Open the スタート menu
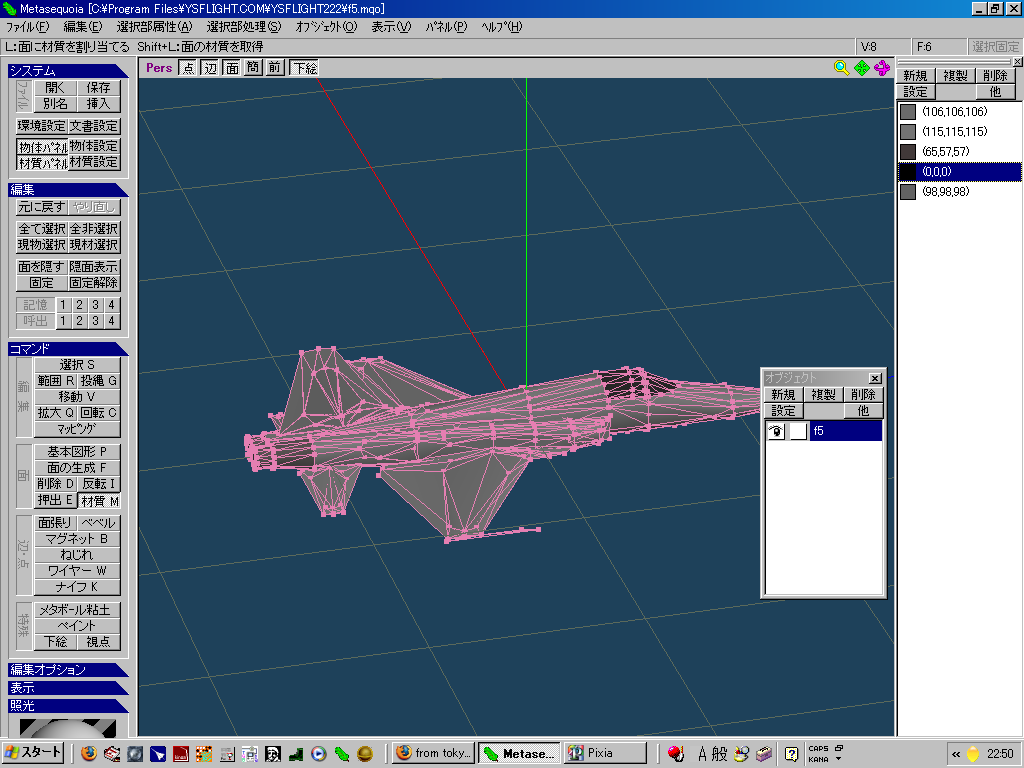Viewport: 1024px width, 768px height. coord(33,753)
